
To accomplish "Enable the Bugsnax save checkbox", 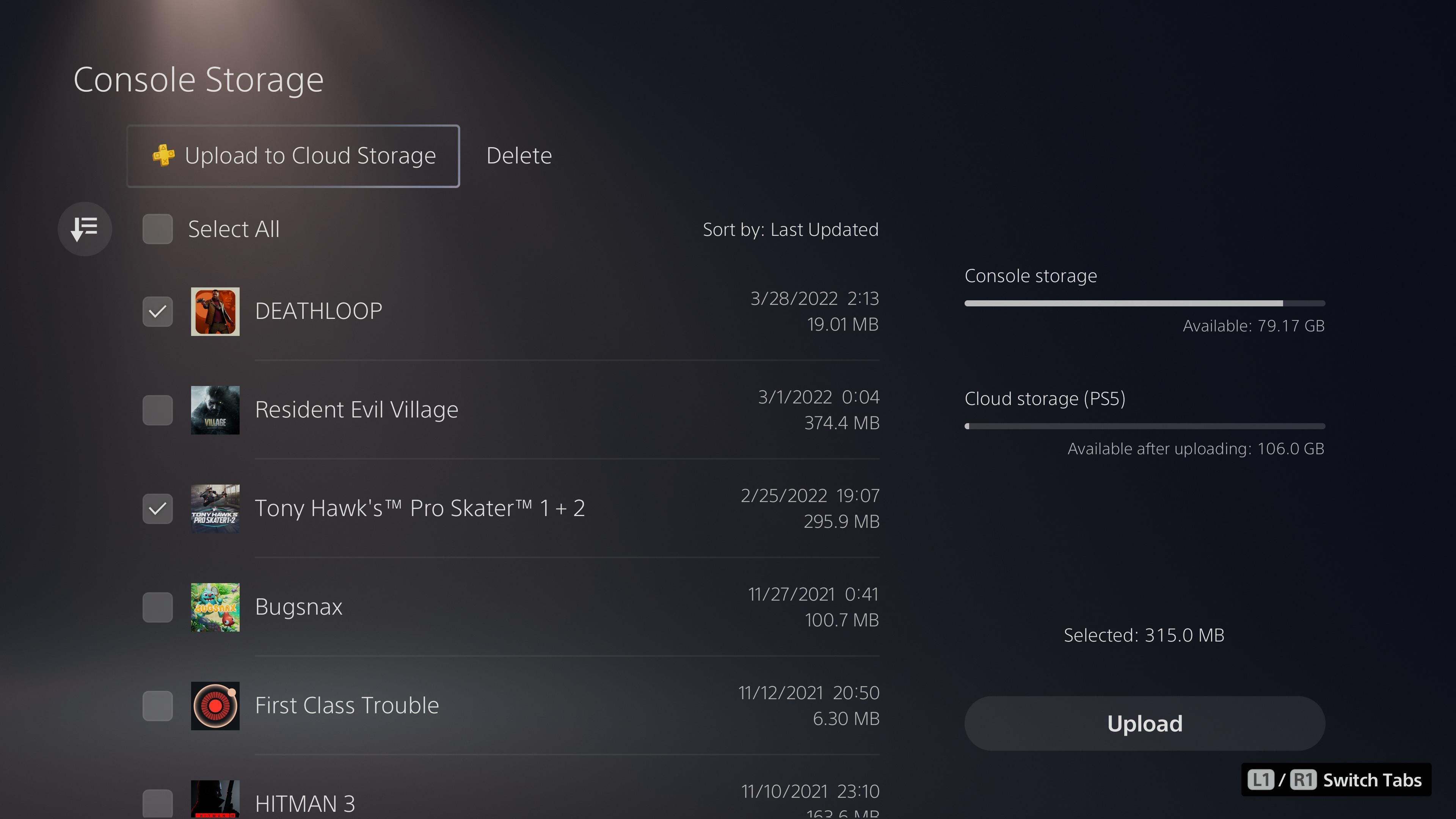I will (158, 607).
